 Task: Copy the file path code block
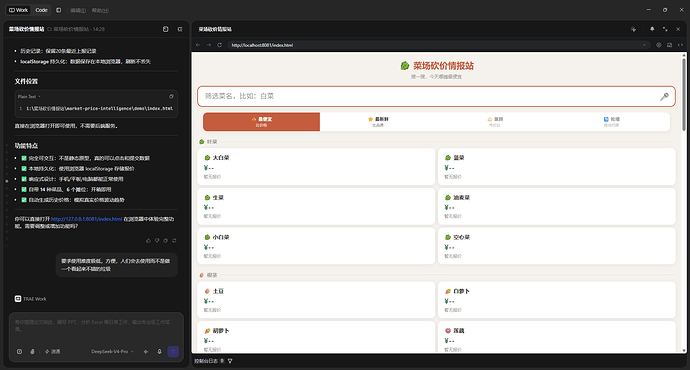point(171,96)
